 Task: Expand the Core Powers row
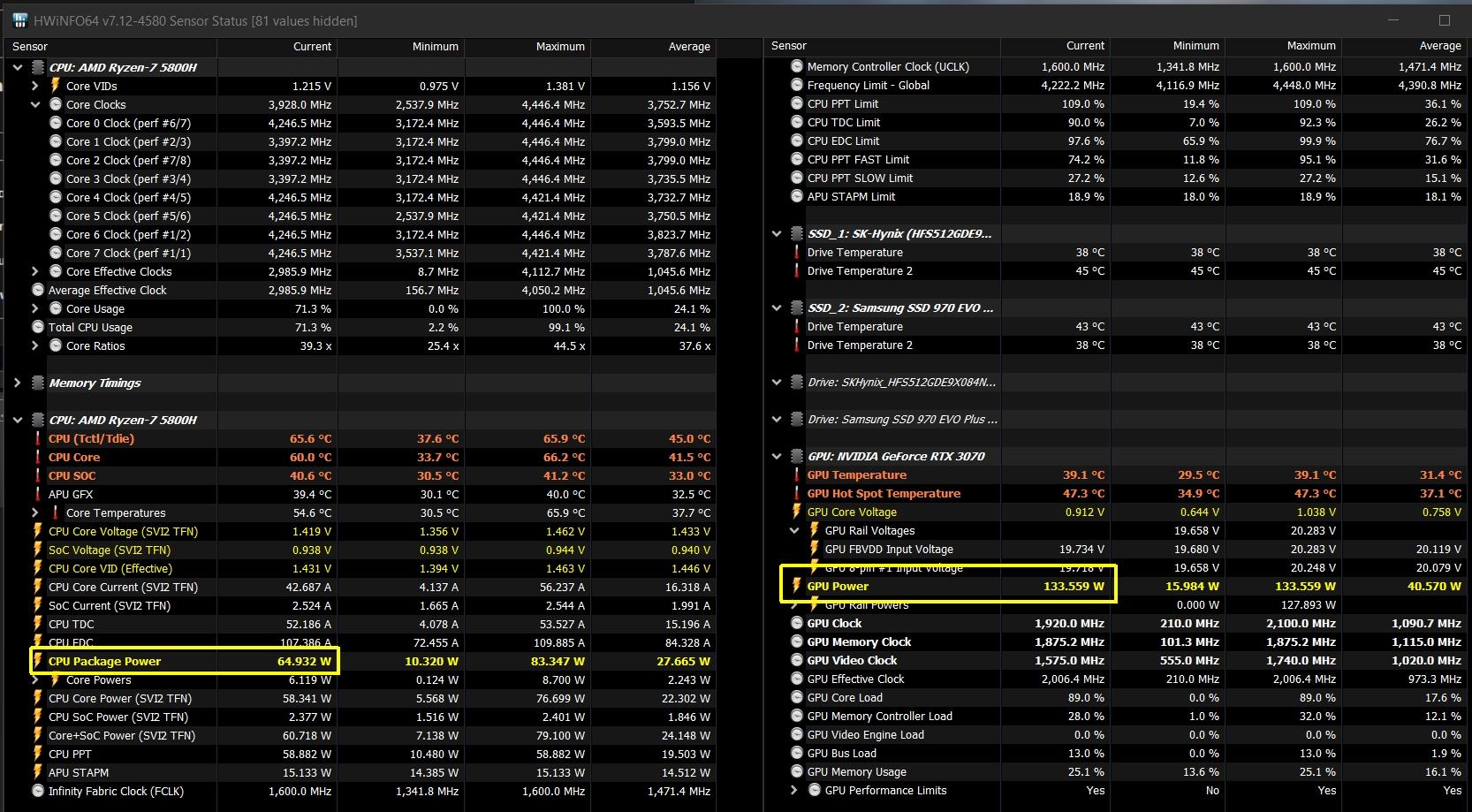(34, 679)
